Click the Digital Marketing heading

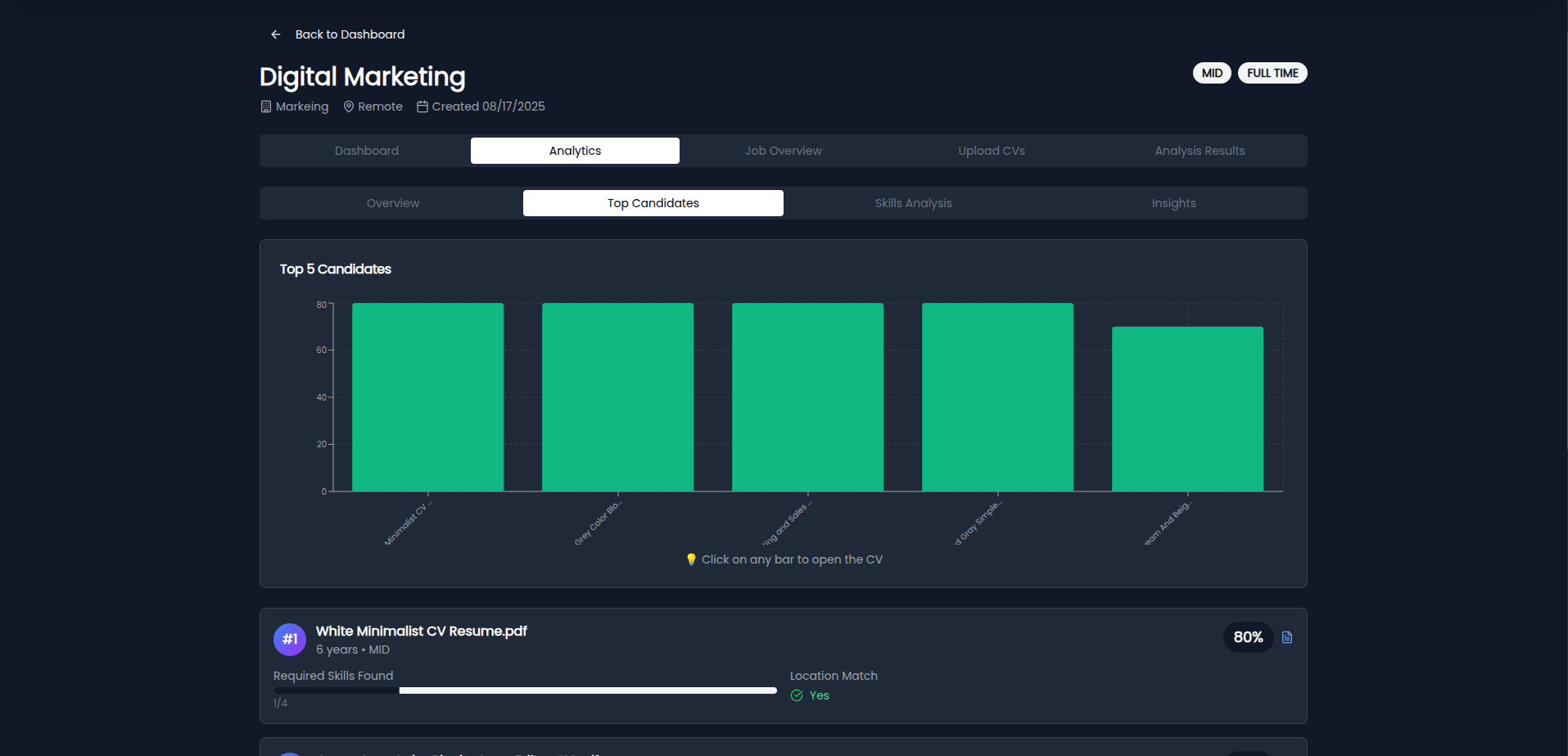click(x=363, y=76)
